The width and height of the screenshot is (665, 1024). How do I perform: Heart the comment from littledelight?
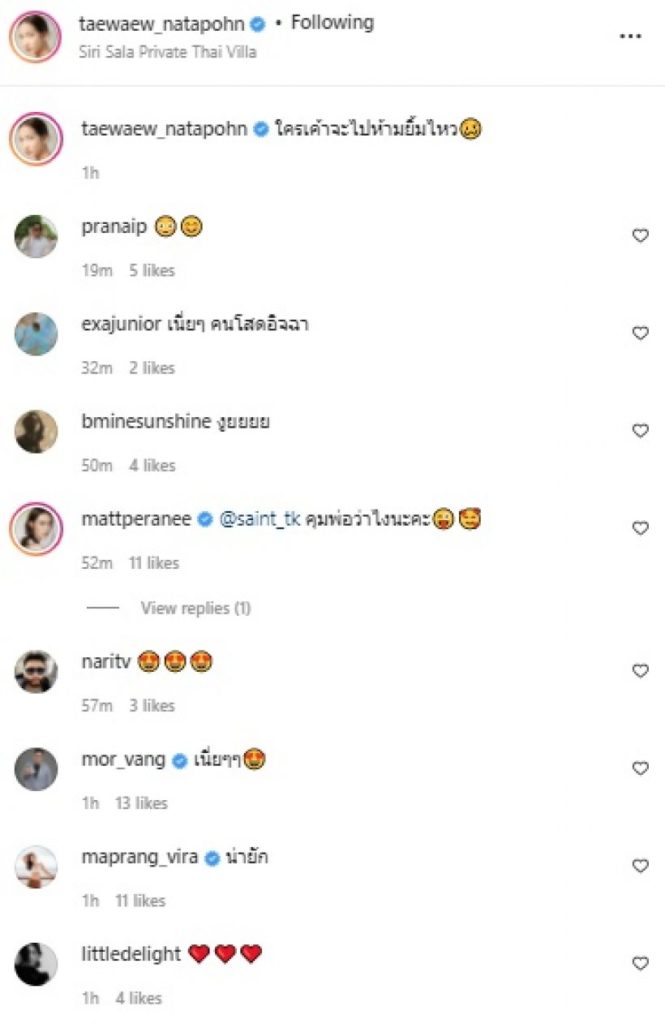pyautogui.click(x=640, y=963)
